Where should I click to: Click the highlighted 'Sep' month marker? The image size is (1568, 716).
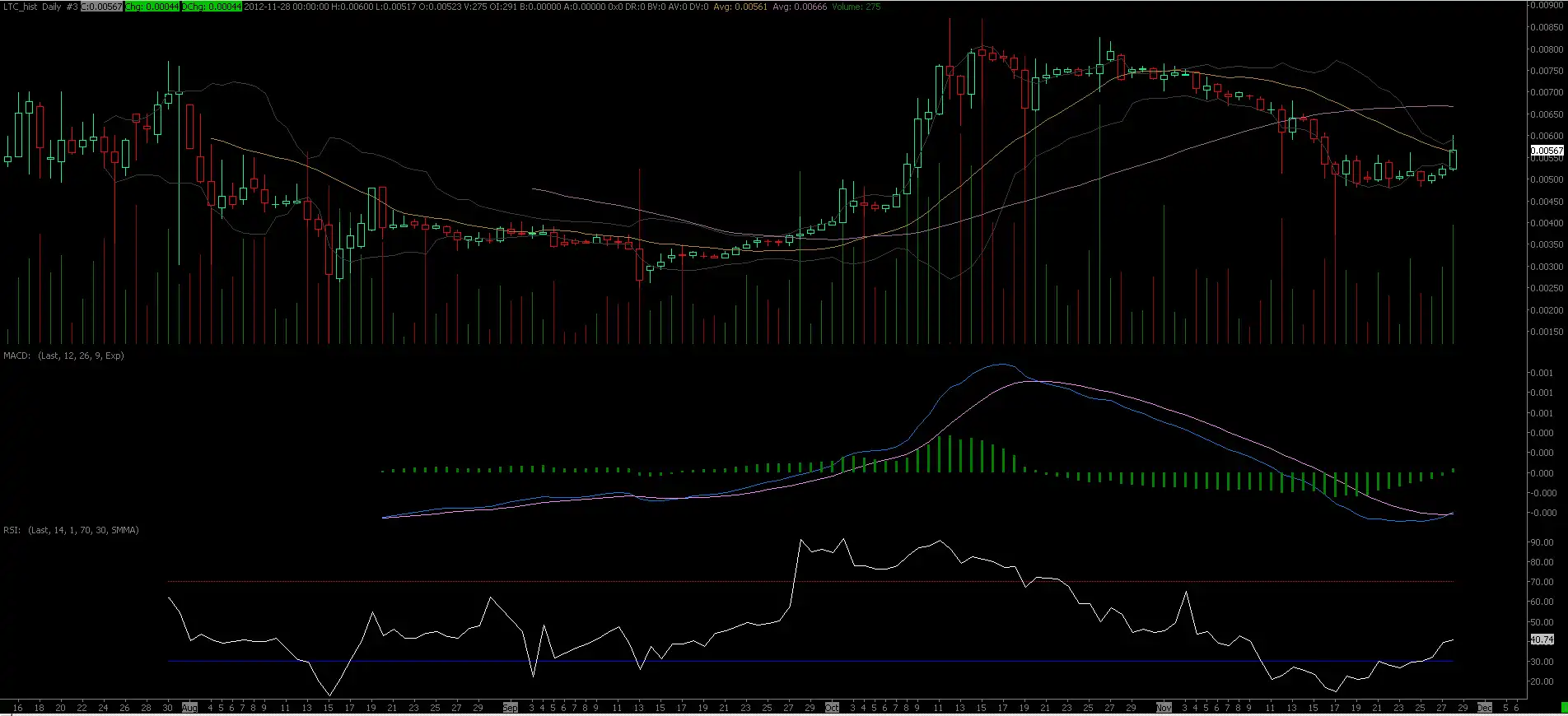(511, 708)
